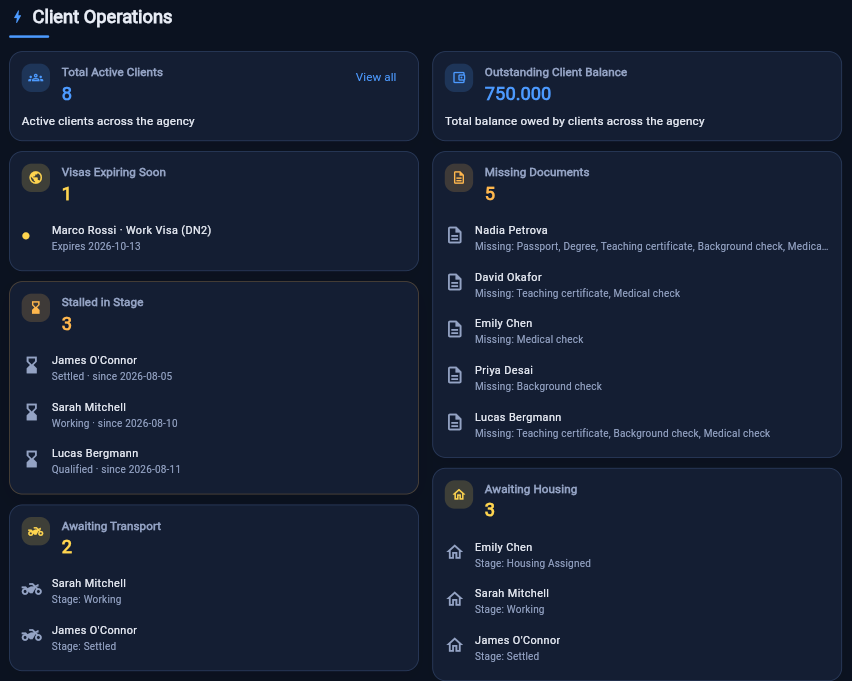Viewport: 852px width, 681px height.
Task: Select 'Qualified · since 2026-08-11' text
Action: tap(116, 469)
